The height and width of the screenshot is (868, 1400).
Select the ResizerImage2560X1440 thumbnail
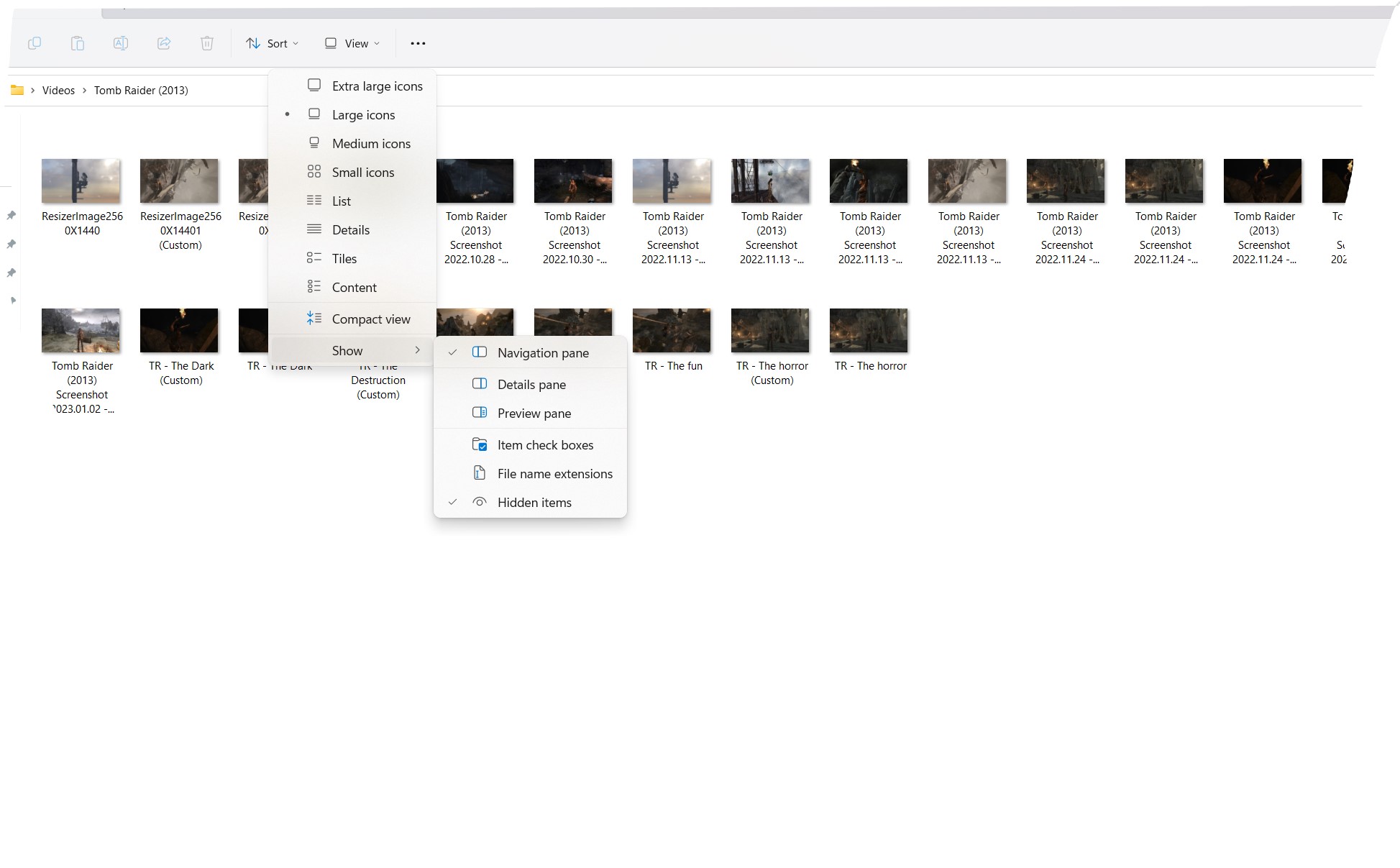(81, 181)
